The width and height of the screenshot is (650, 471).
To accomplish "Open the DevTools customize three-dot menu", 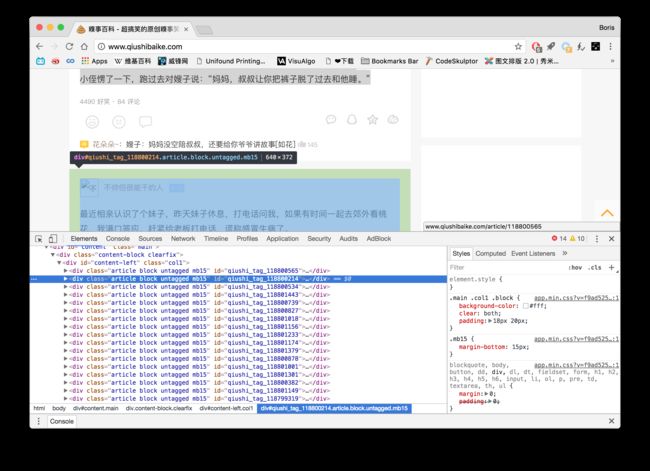I will point(597,239).
